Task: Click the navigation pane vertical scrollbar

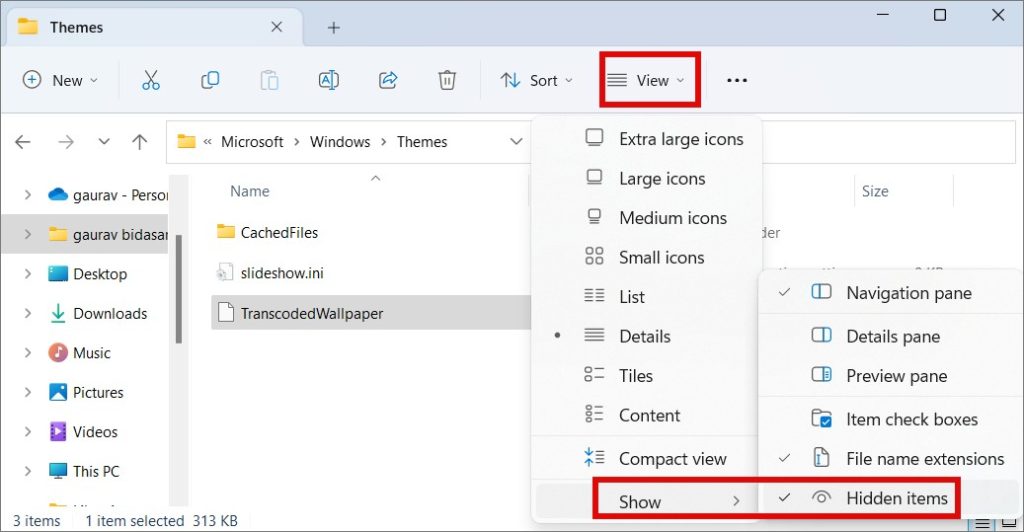Action: click(x=178, y=289)
